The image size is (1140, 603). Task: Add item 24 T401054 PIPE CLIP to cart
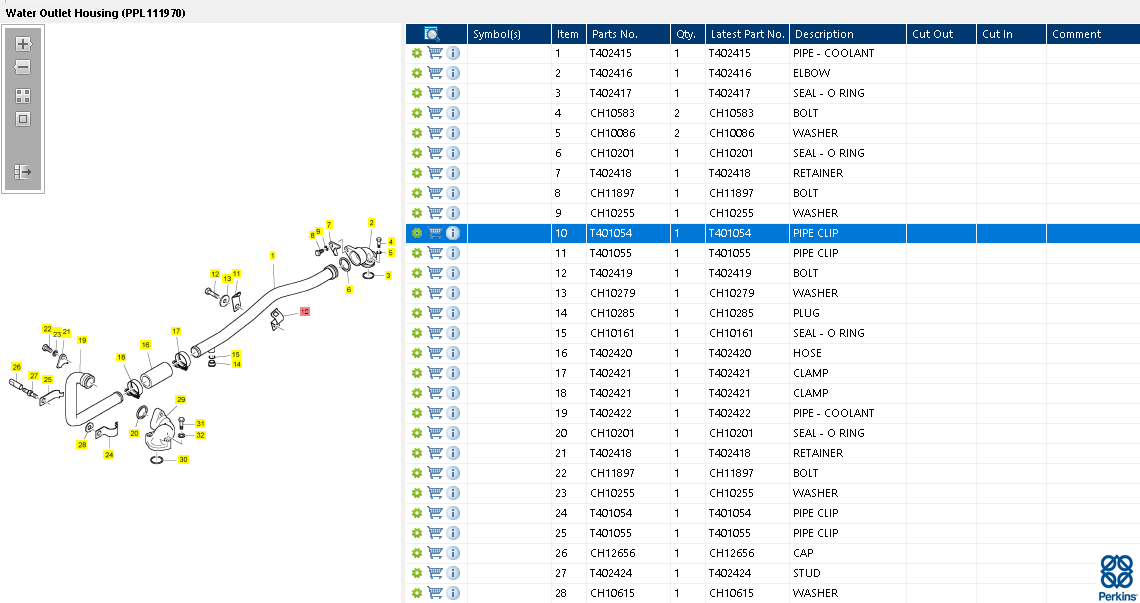(x=435, y=513)
